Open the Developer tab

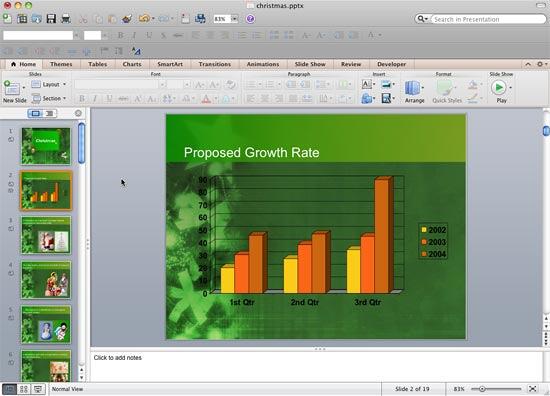(391, 64)
